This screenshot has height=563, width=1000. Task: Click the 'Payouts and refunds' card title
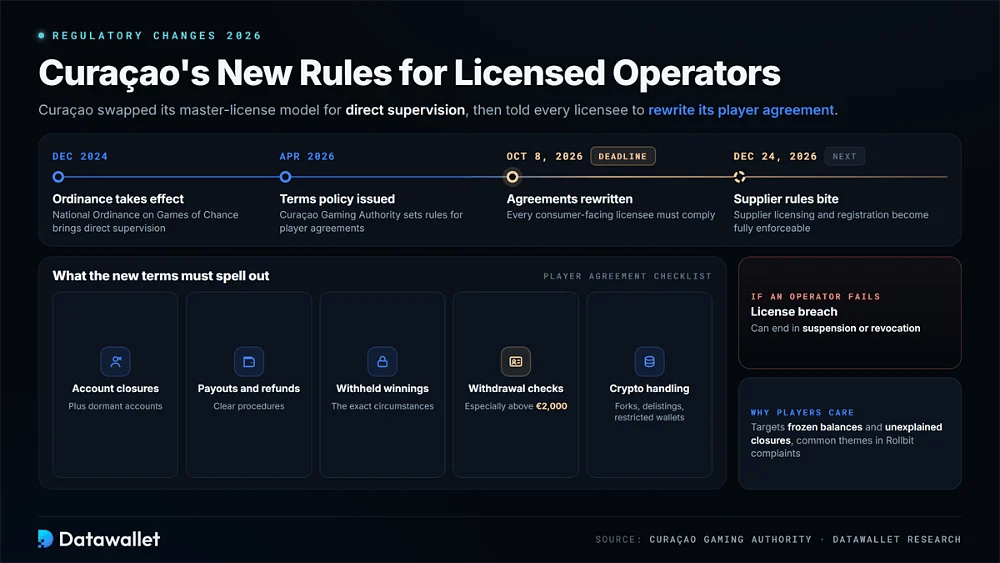click(249, 388)
